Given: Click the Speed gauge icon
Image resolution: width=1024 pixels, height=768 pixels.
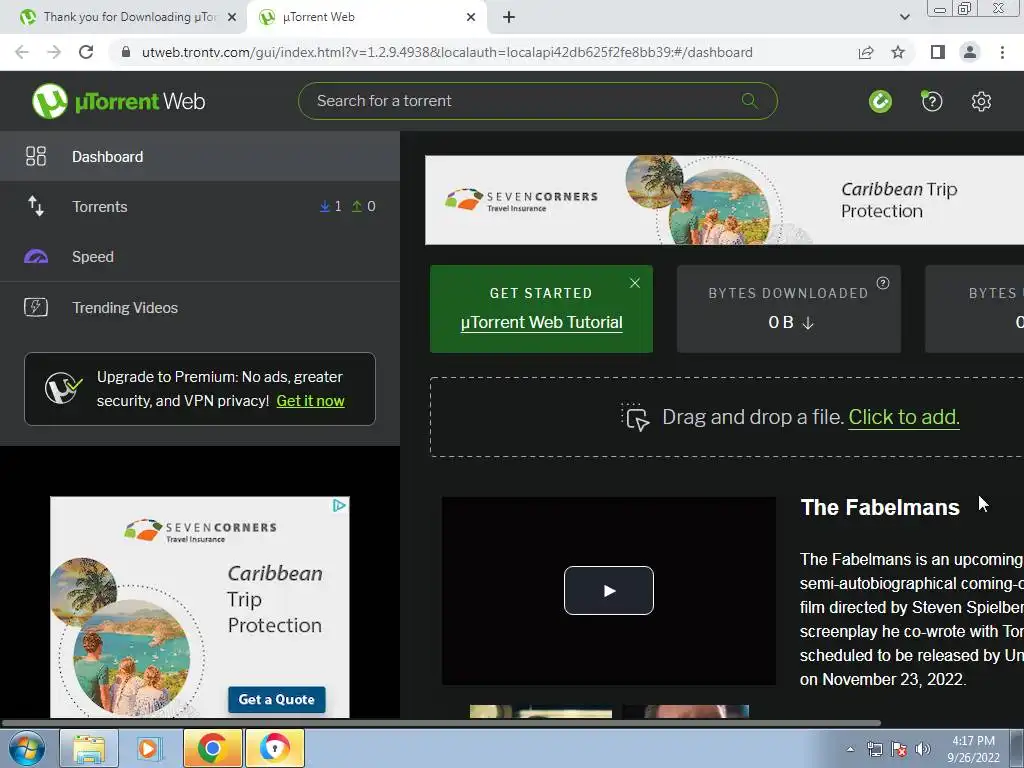Looking at the screenshot, I should [x=36, y=257].
